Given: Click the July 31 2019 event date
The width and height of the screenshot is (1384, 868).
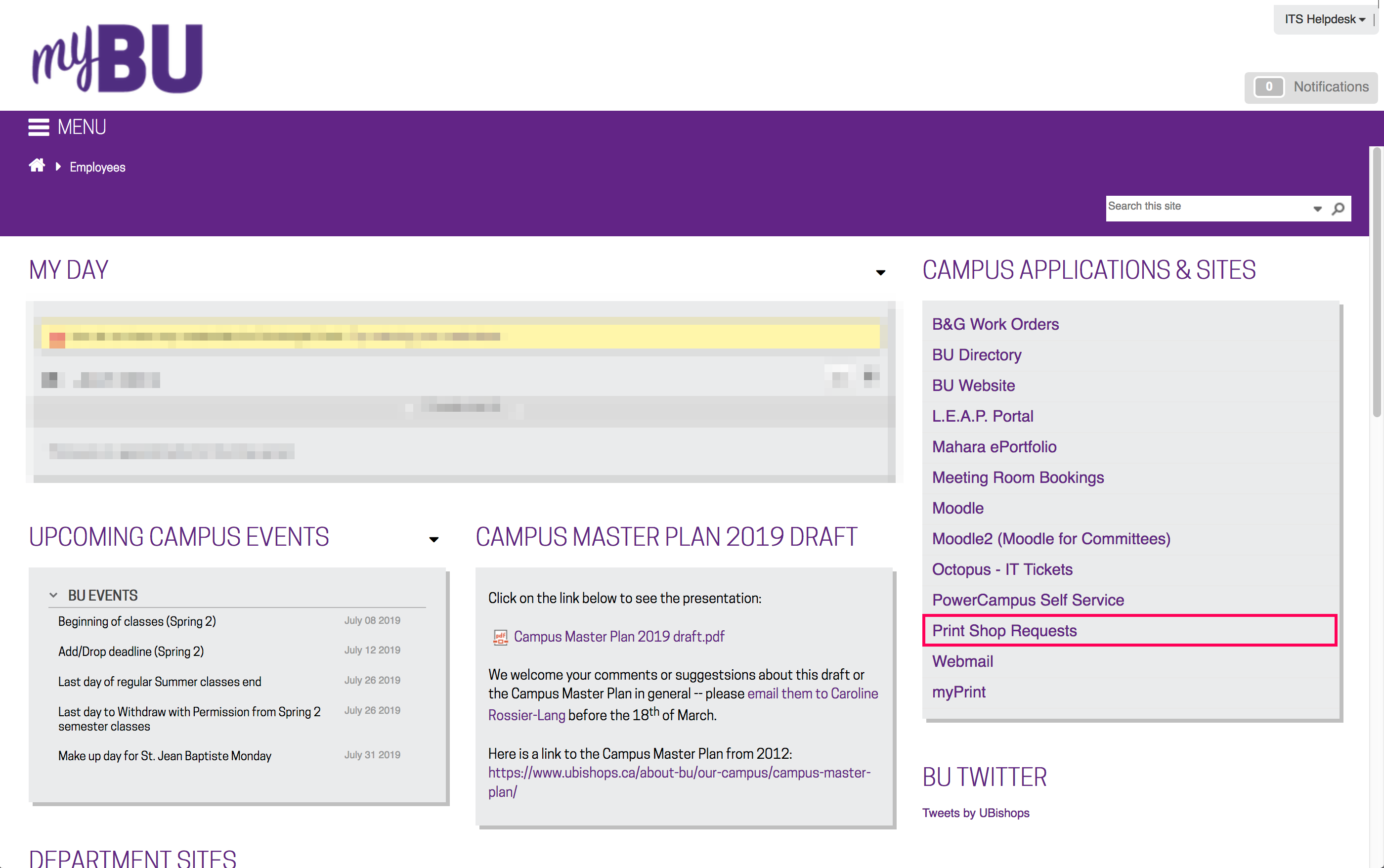Looking at the screenshot, I should pyautogui.click(x=372, y=755).
